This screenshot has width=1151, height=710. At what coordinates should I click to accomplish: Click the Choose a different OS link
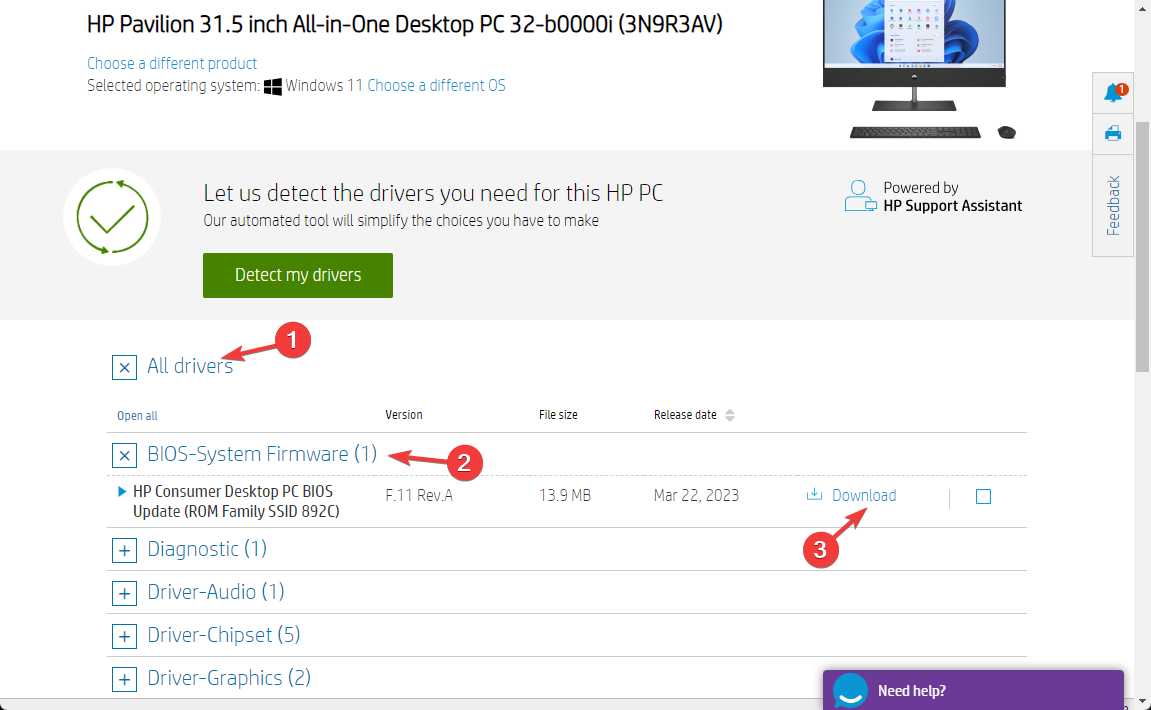436,85
